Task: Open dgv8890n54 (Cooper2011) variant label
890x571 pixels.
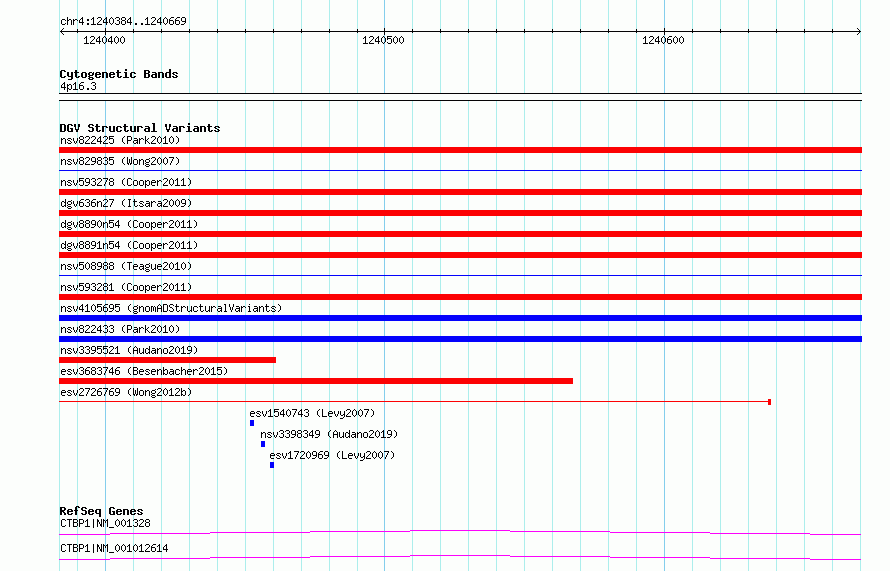Action: pos(129,224)
